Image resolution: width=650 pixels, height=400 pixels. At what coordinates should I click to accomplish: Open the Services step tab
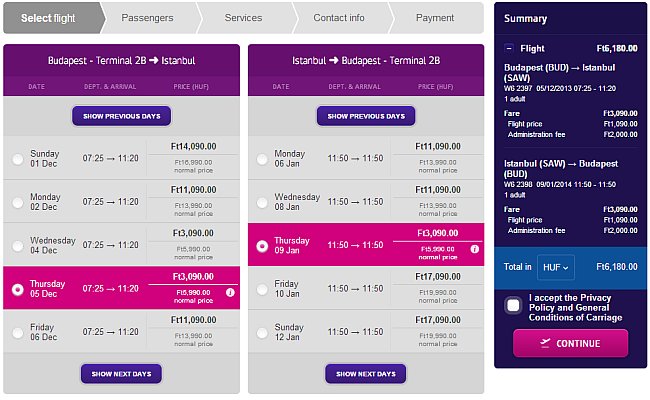pos(243,18)
